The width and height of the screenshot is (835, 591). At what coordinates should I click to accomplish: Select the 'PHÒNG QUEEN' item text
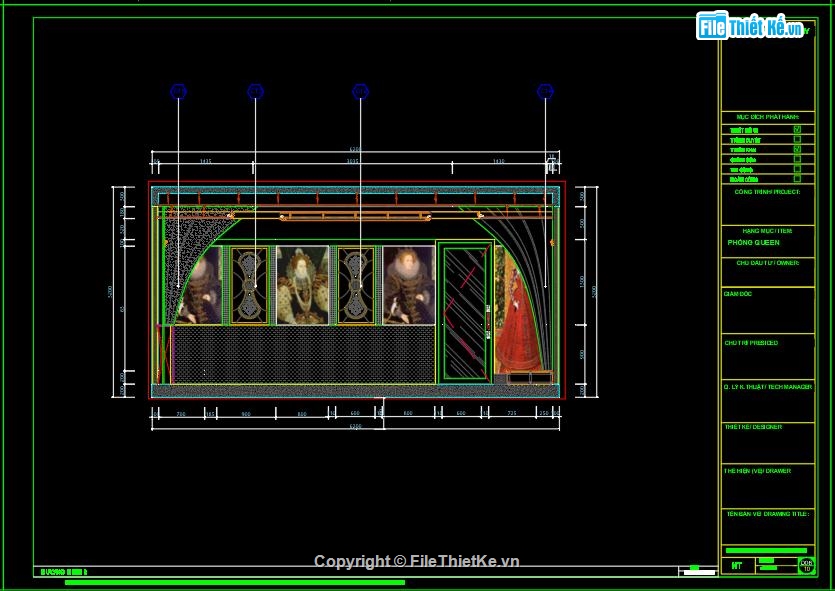point(754,242)
